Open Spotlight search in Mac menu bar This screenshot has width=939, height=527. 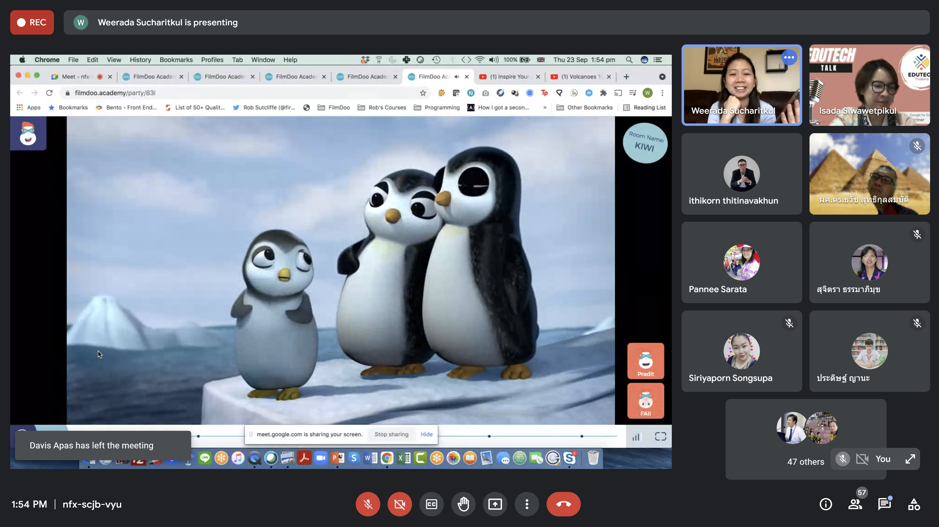[x=629, y=60]
